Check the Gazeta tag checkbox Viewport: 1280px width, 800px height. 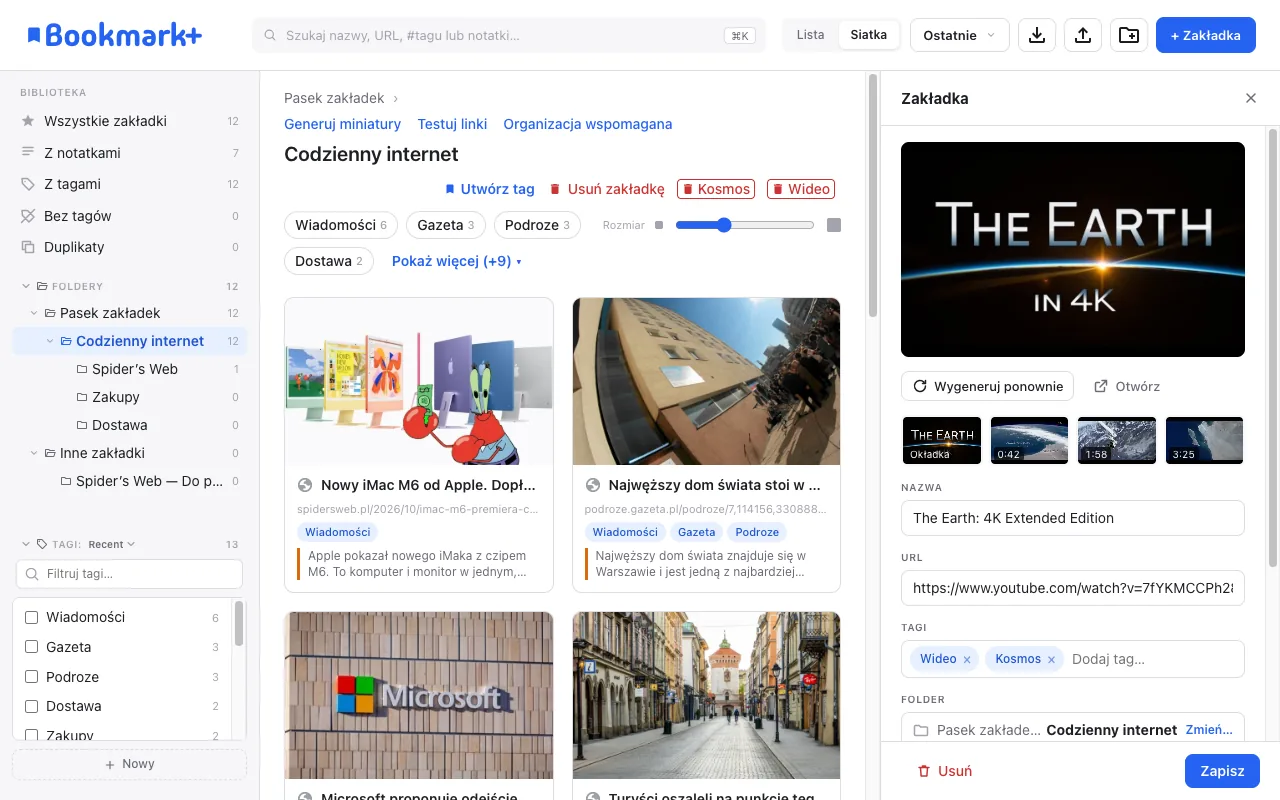[x=31, y=647]
